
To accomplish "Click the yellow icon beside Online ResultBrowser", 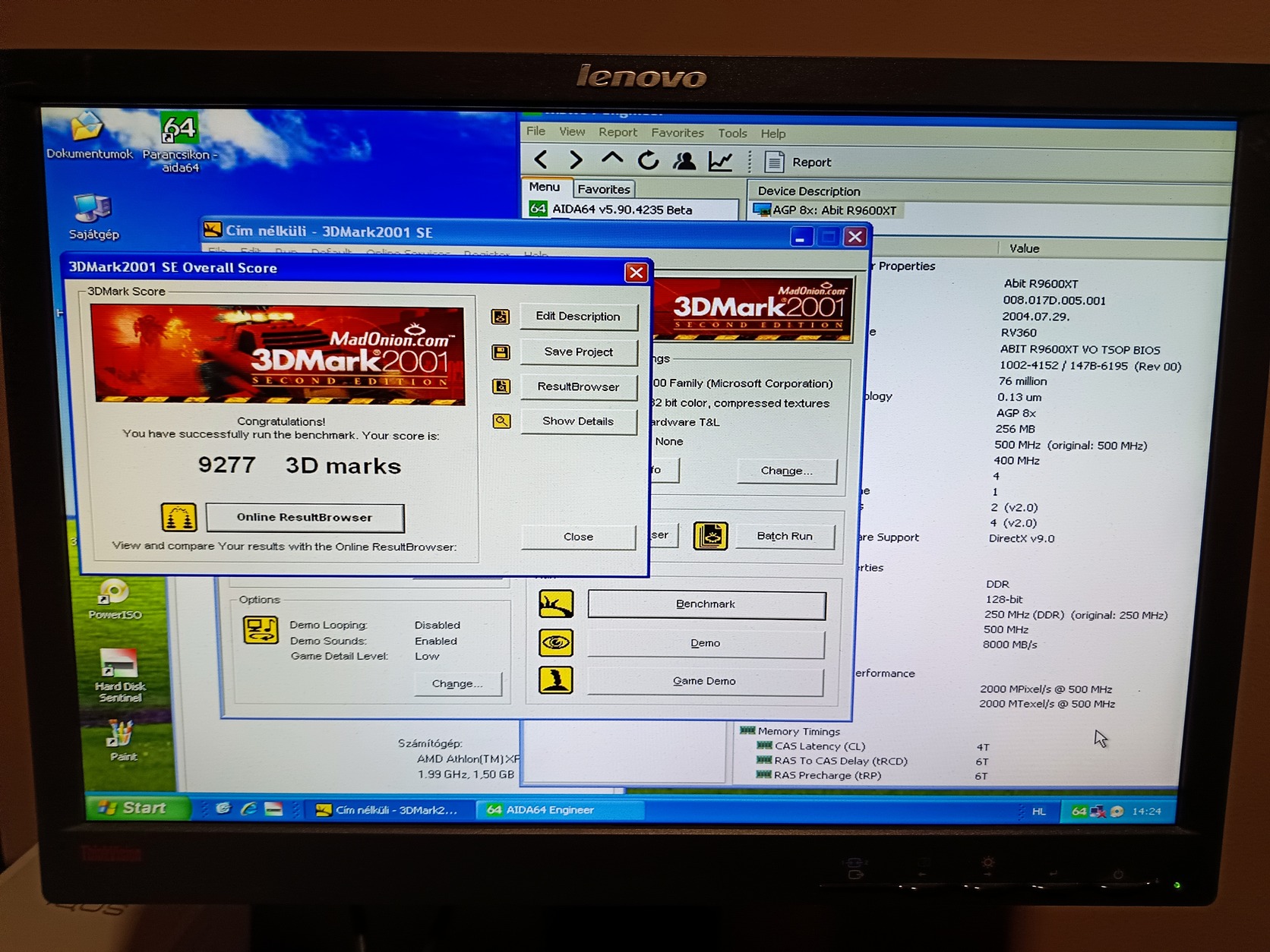I will pos(179,517).
